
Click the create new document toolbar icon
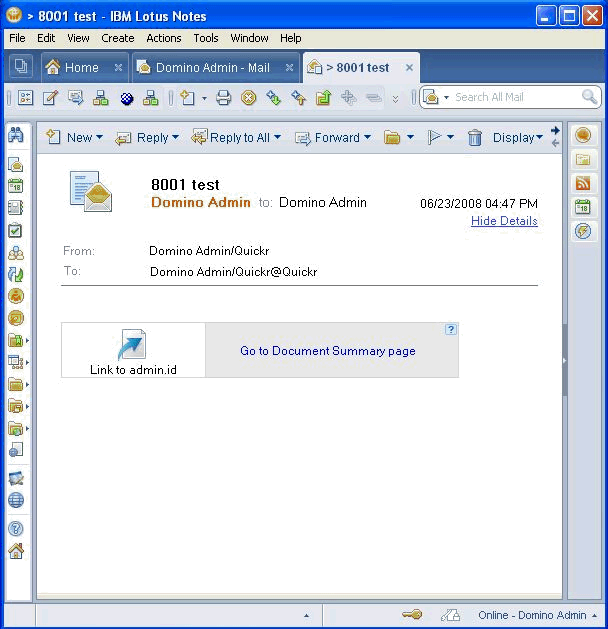187,97
